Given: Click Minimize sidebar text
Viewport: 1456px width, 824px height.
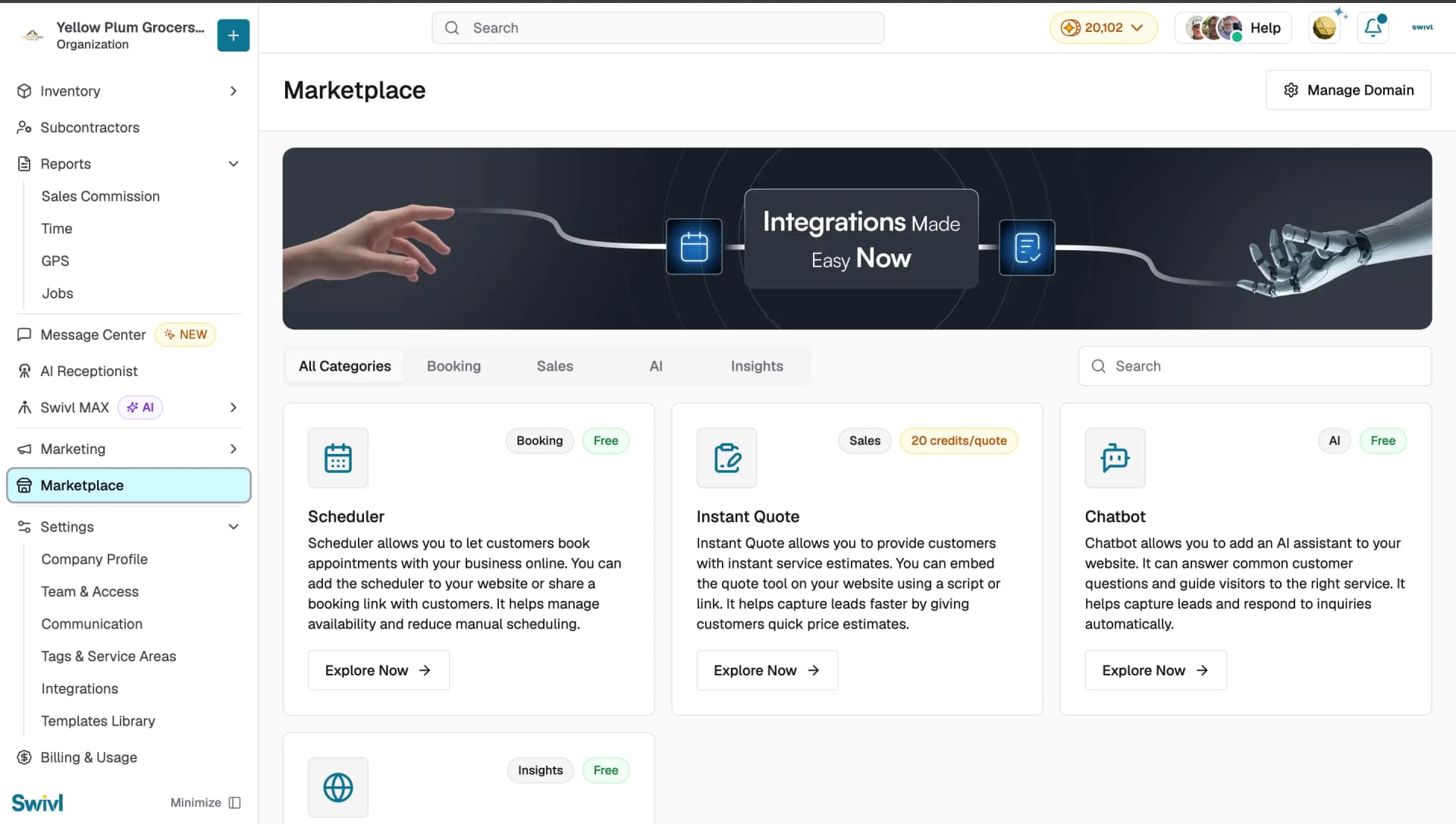Looking at the screenshot, I should click(x=196, y=803).
